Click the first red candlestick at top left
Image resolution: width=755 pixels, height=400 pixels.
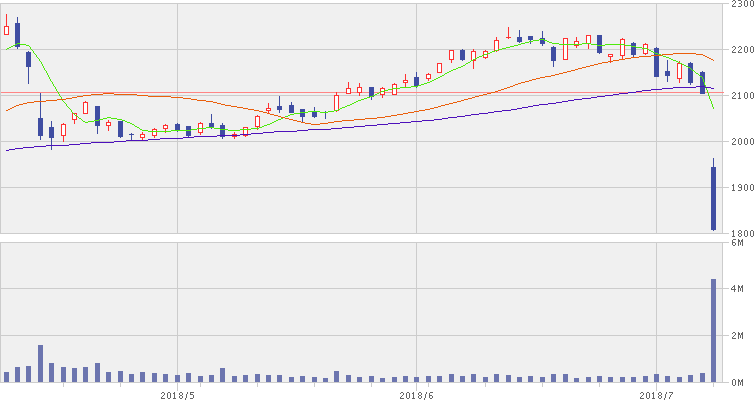(6, 28)
